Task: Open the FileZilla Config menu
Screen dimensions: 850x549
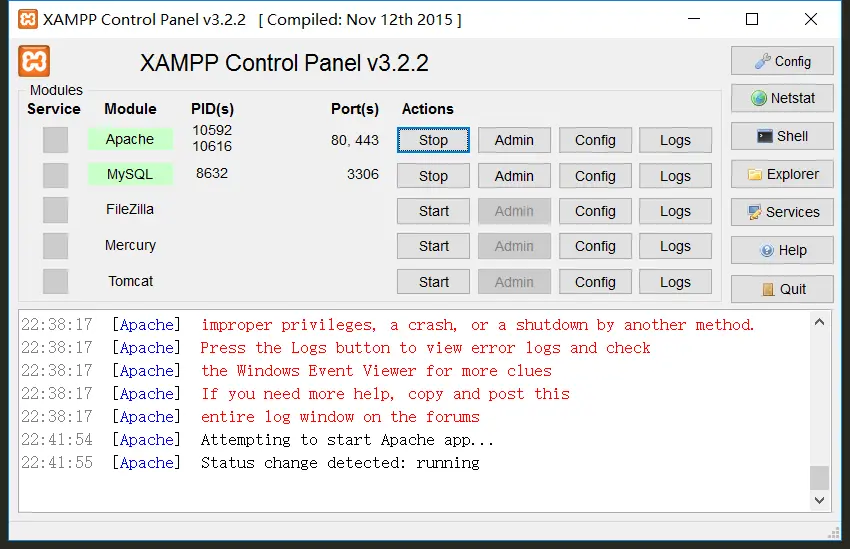Action: pos(595,211)
